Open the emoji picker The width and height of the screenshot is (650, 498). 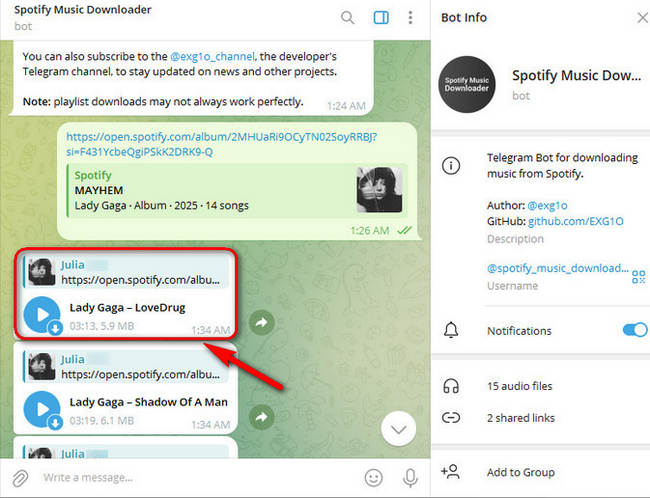coord(374,478)
